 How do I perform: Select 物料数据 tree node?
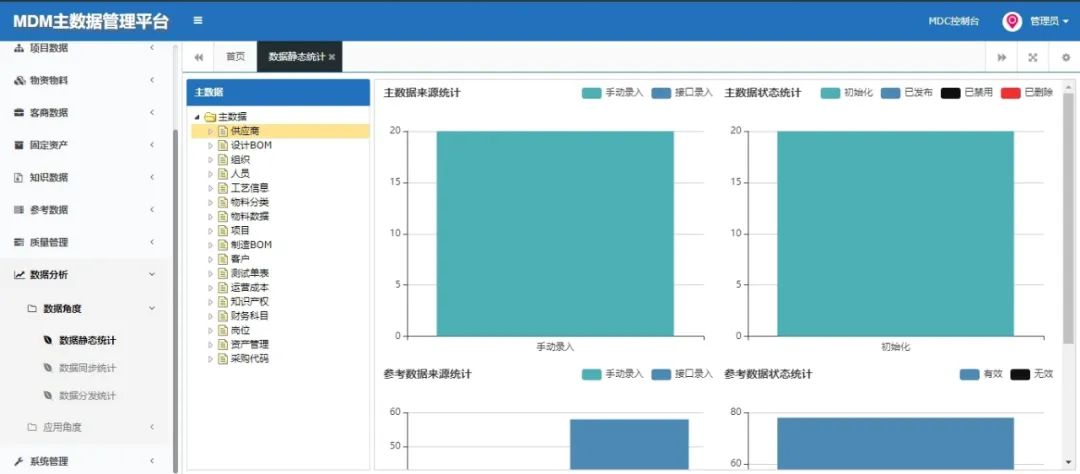tap(250, 216)
